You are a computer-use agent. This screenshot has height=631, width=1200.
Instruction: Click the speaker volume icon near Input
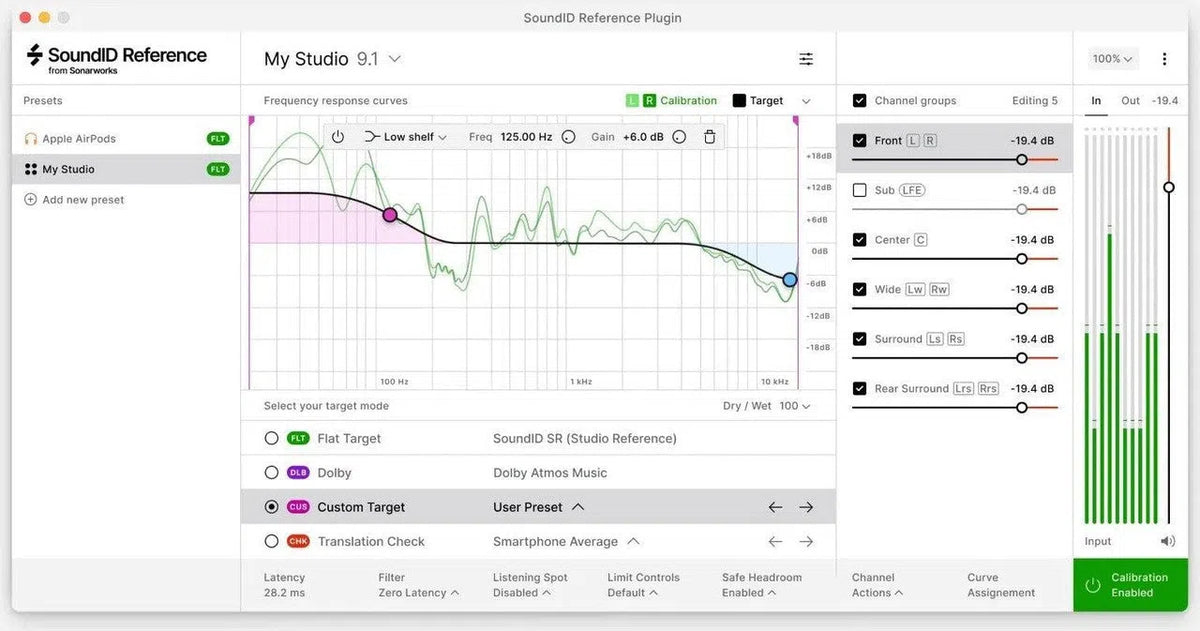click(x=1167, y=540)
